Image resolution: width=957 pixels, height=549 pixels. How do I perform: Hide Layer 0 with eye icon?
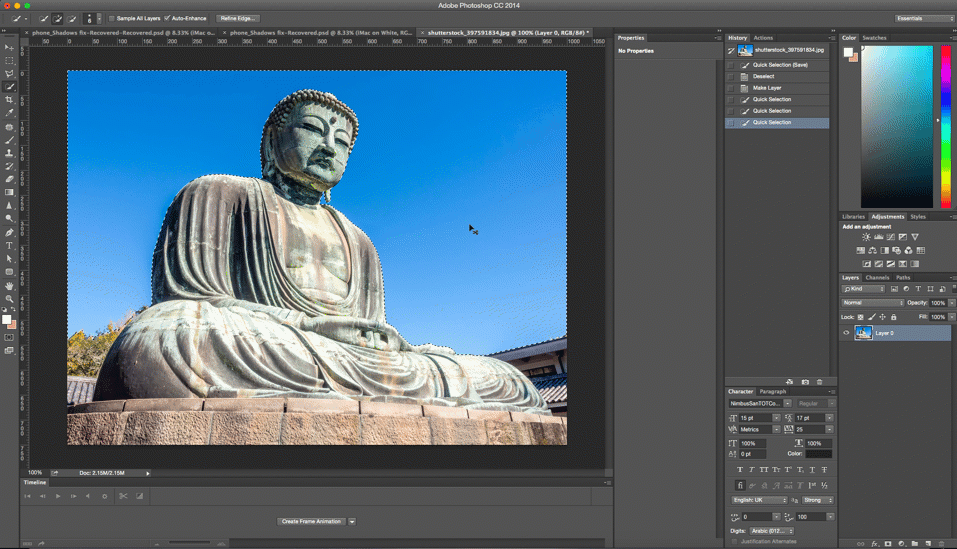coord(846,333)
